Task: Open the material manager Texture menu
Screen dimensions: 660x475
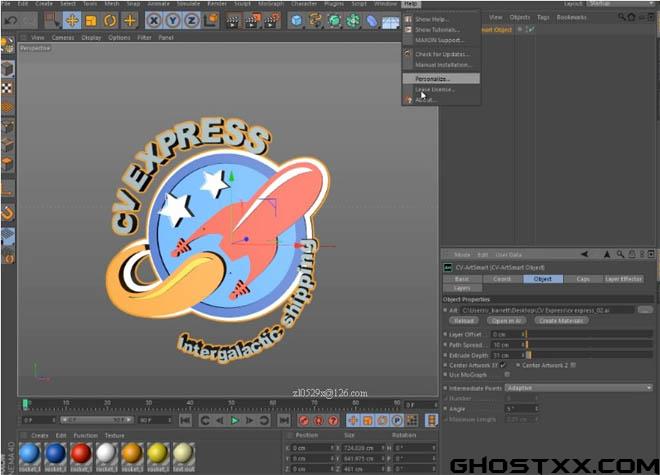Action: [x=114, y=435]
